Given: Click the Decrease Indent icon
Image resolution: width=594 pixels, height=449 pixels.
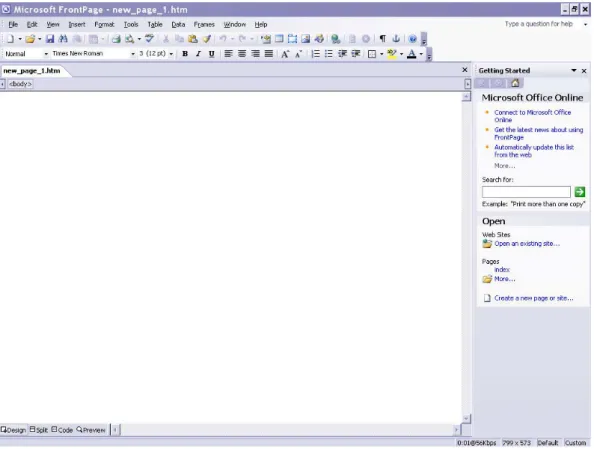Looking at the screenshot, I should pyautogui.click(x=342, y=54).
